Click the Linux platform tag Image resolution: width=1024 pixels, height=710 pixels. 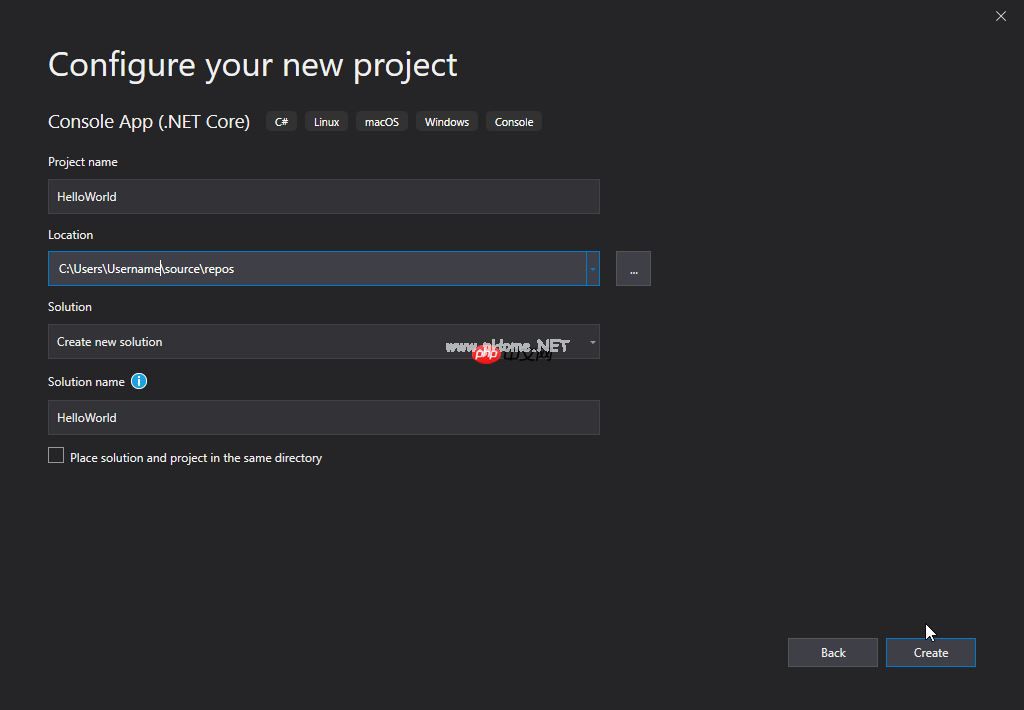pos(326,122)
